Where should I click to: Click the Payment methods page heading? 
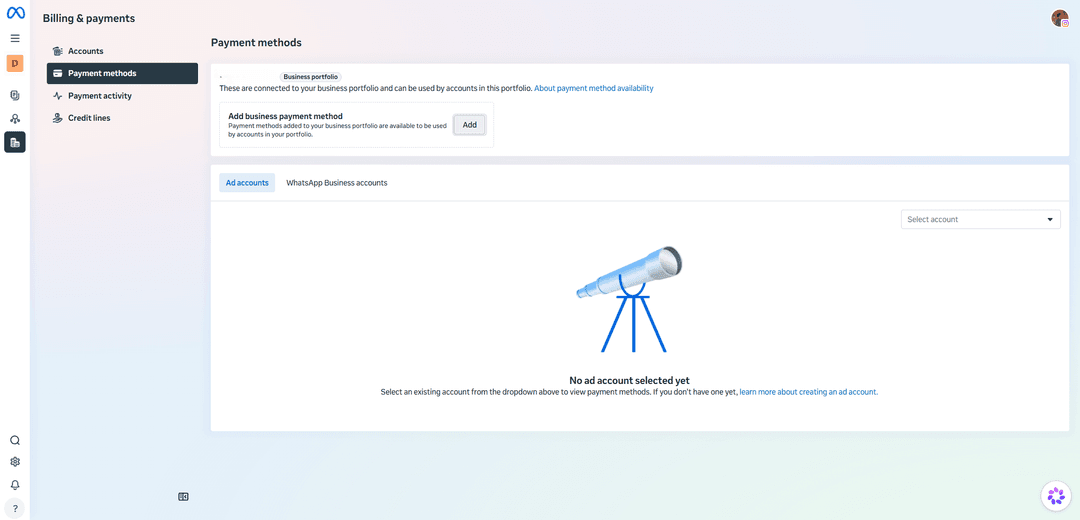click(256, 43)
